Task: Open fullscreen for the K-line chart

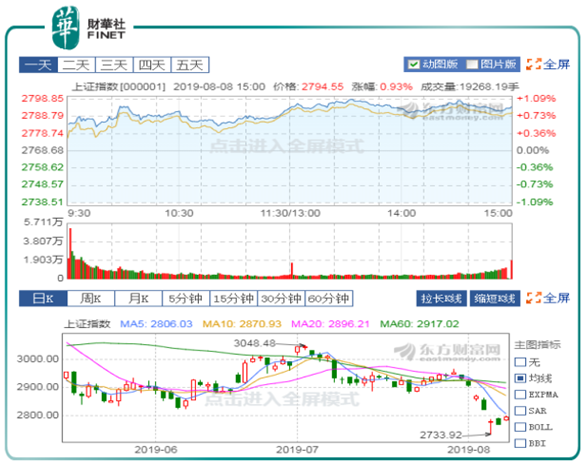Action: tap(548, 298)
